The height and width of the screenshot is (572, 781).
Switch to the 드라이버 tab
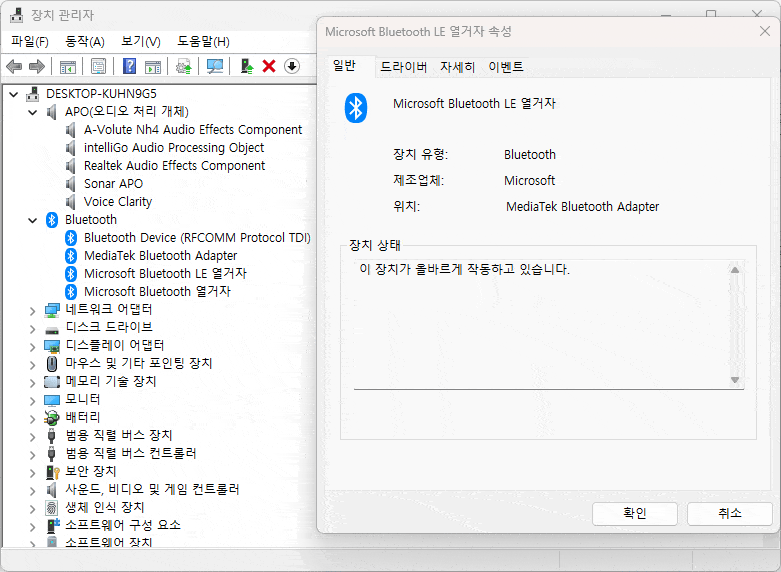[x=403, y=67]
